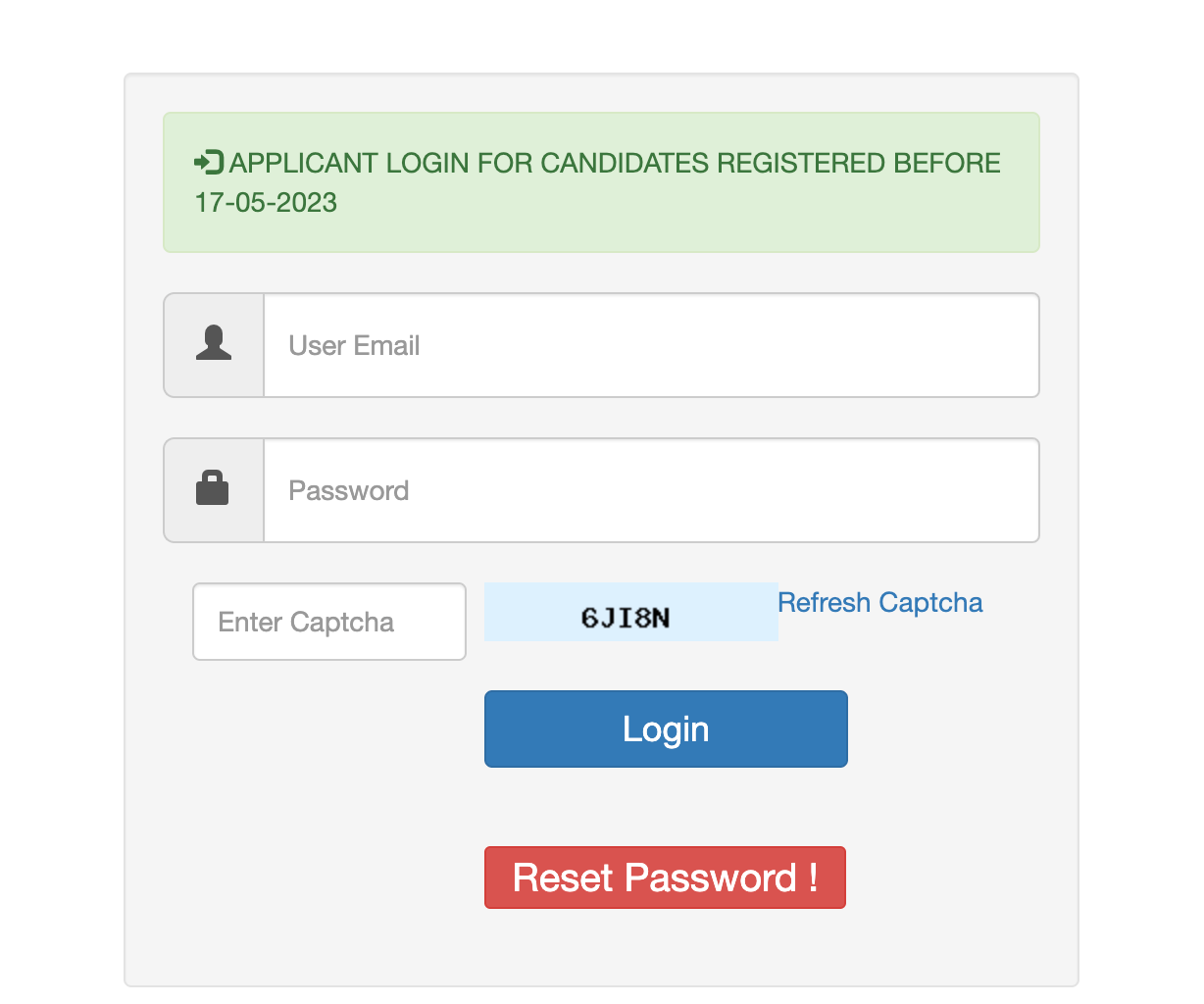Select the grey box holding the user icon

[x=214, y=345]
